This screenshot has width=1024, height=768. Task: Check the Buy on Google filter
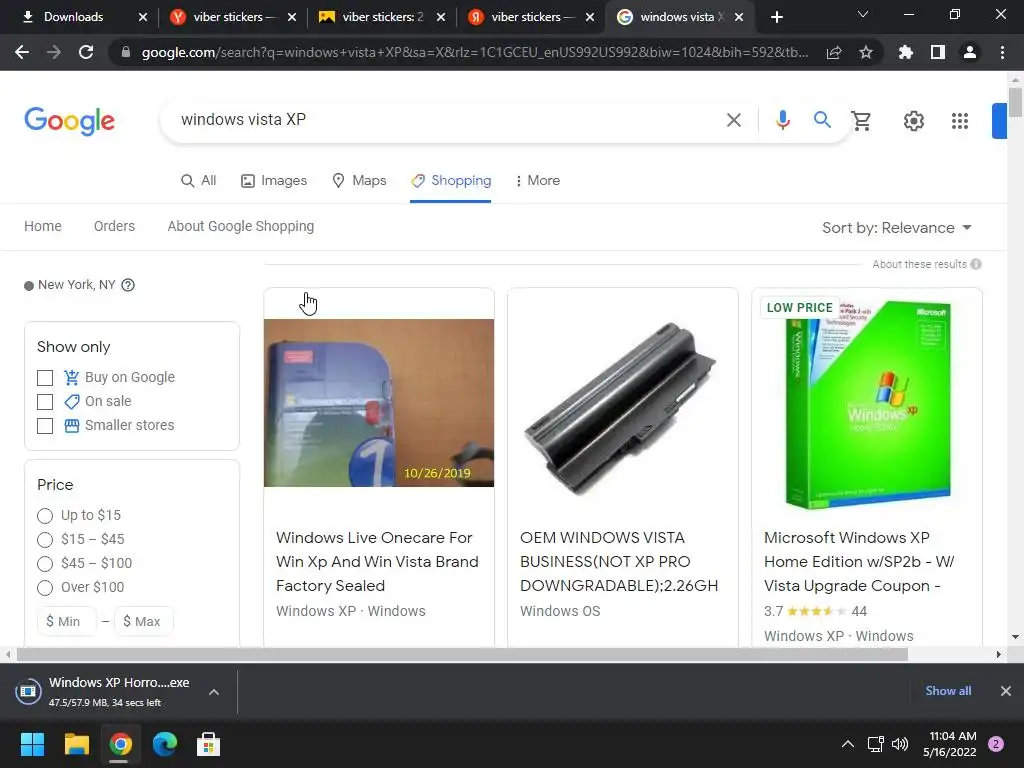45,377
